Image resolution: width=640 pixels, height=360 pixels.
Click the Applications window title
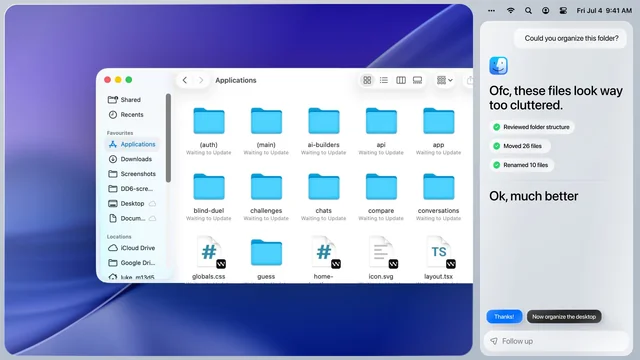(236, 80)
